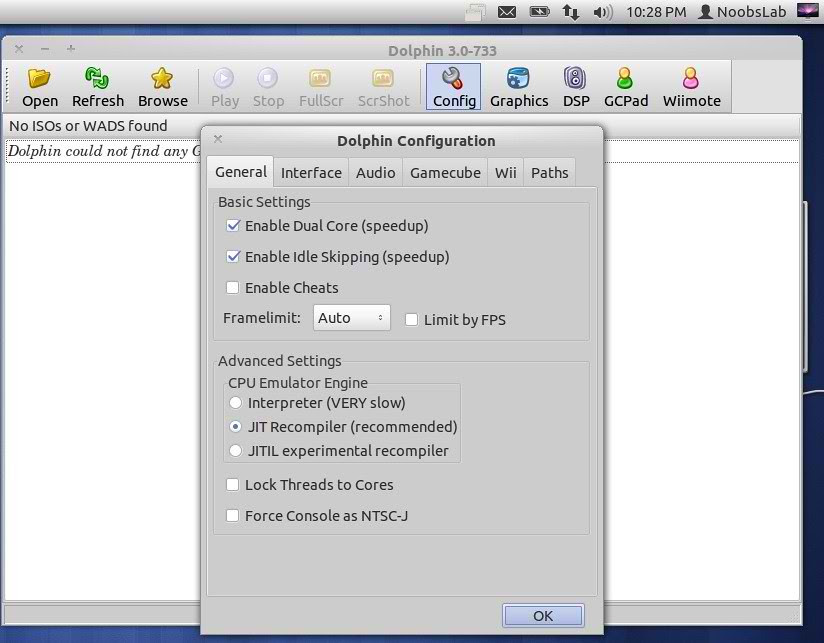Image resolution: width=824 pixels, height=643 pixels.
Task: Select JITIL experimental recompiler radio button
Action: click(x=235, y=451)
